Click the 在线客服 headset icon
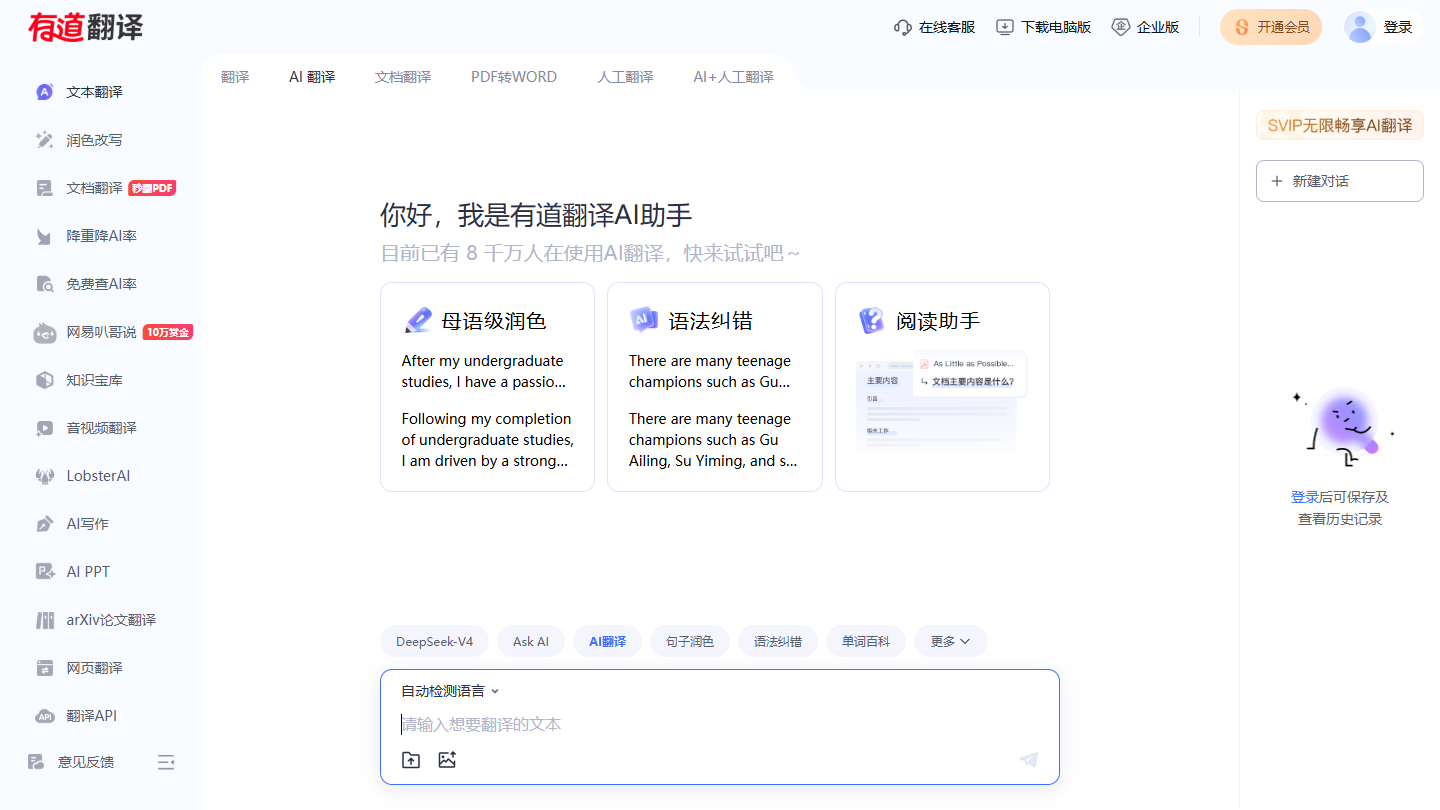Viewport: 1440px width, 810px height. 903,27
